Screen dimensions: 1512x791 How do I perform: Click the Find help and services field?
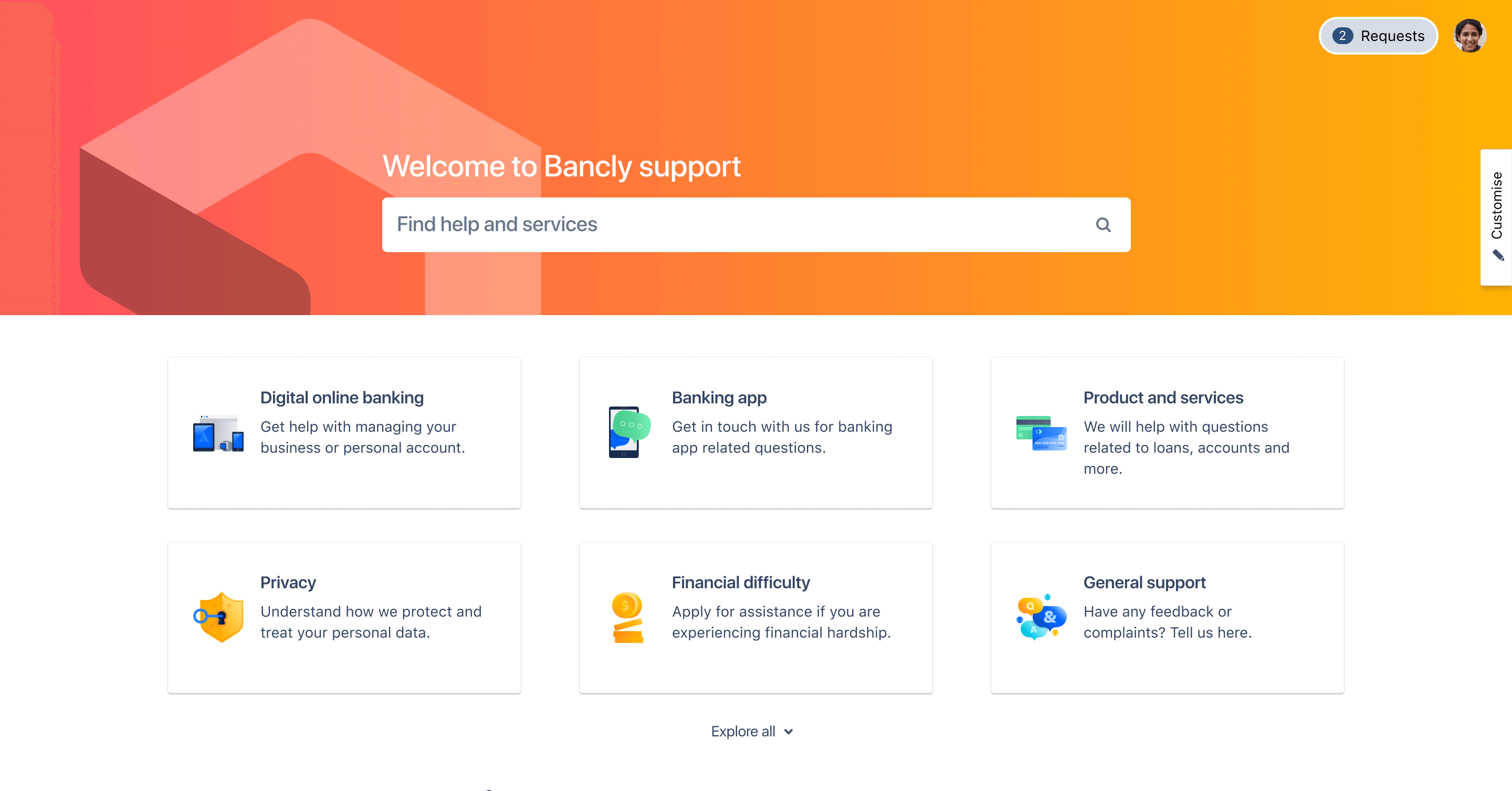[756, 224]
